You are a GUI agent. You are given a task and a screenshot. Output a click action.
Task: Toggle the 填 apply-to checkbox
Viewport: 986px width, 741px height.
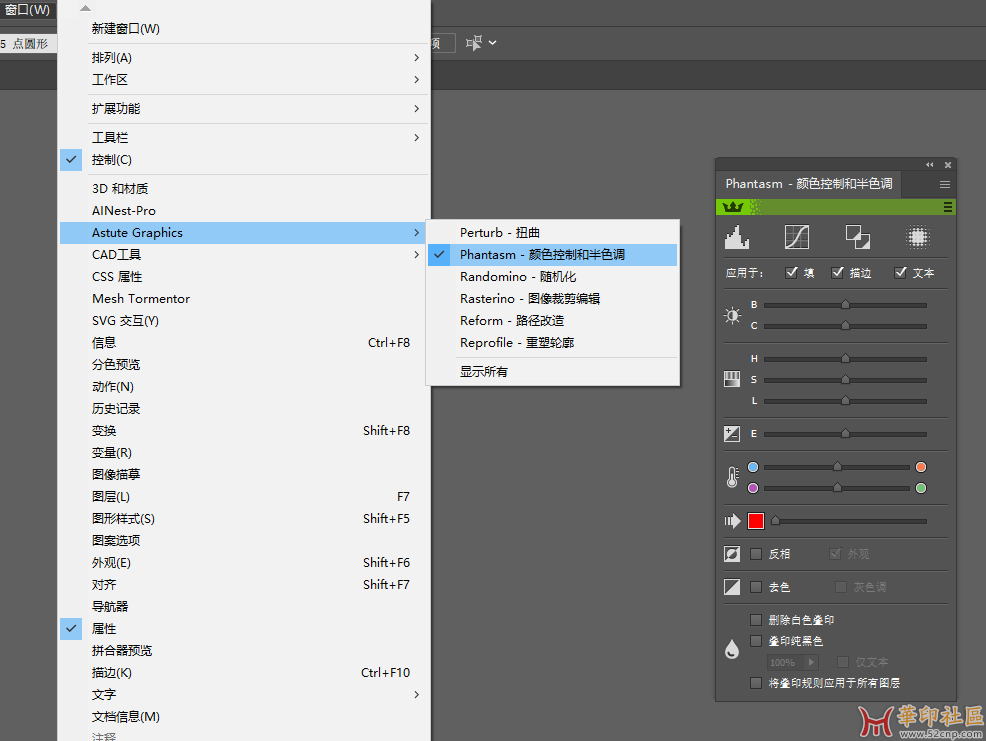click(792, 272)
